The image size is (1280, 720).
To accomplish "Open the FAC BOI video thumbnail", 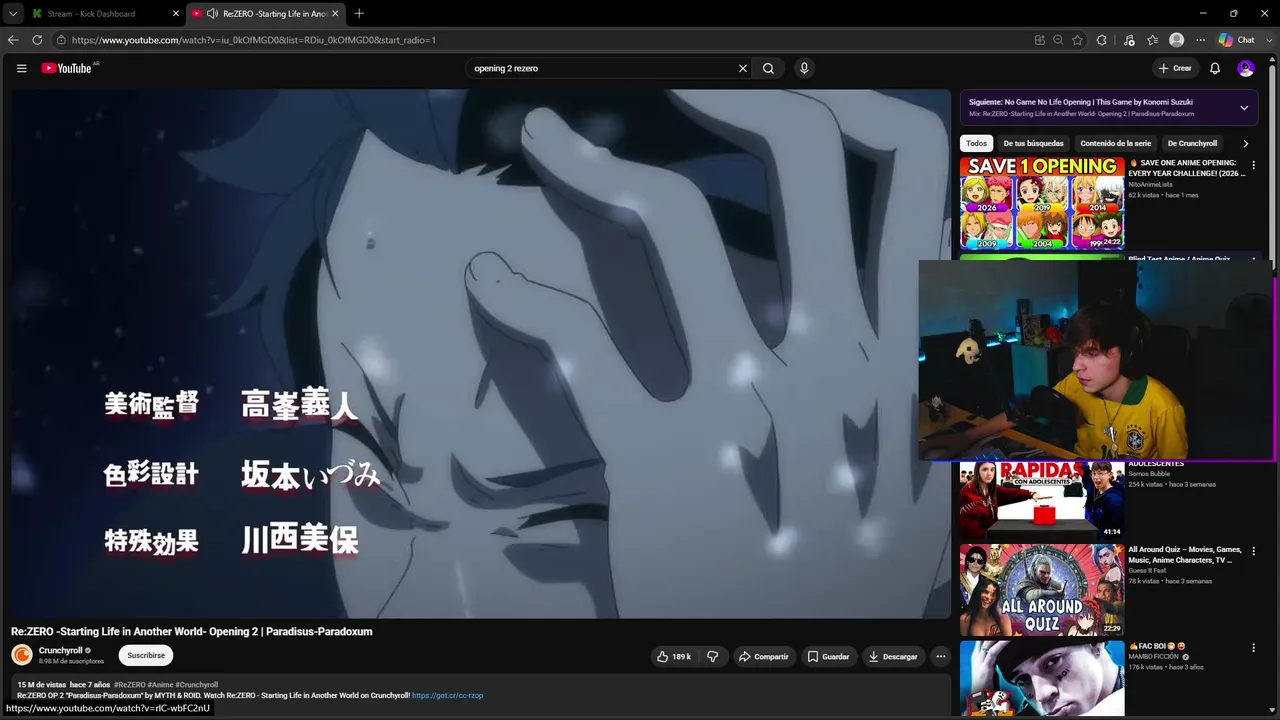I will click(1042, 678).
